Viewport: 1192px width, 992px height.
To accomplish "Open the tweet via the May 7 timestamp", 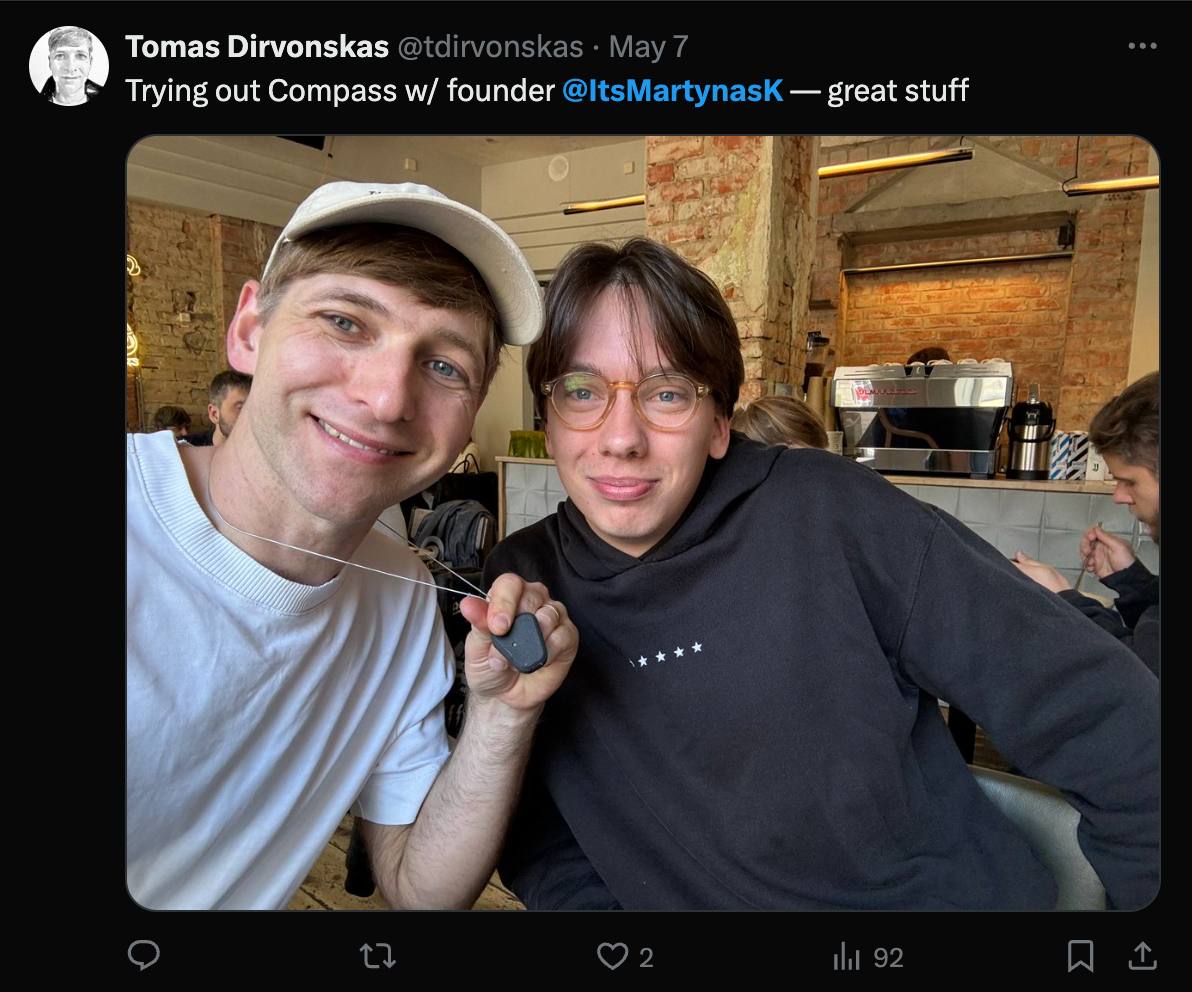I will [648, 46].
